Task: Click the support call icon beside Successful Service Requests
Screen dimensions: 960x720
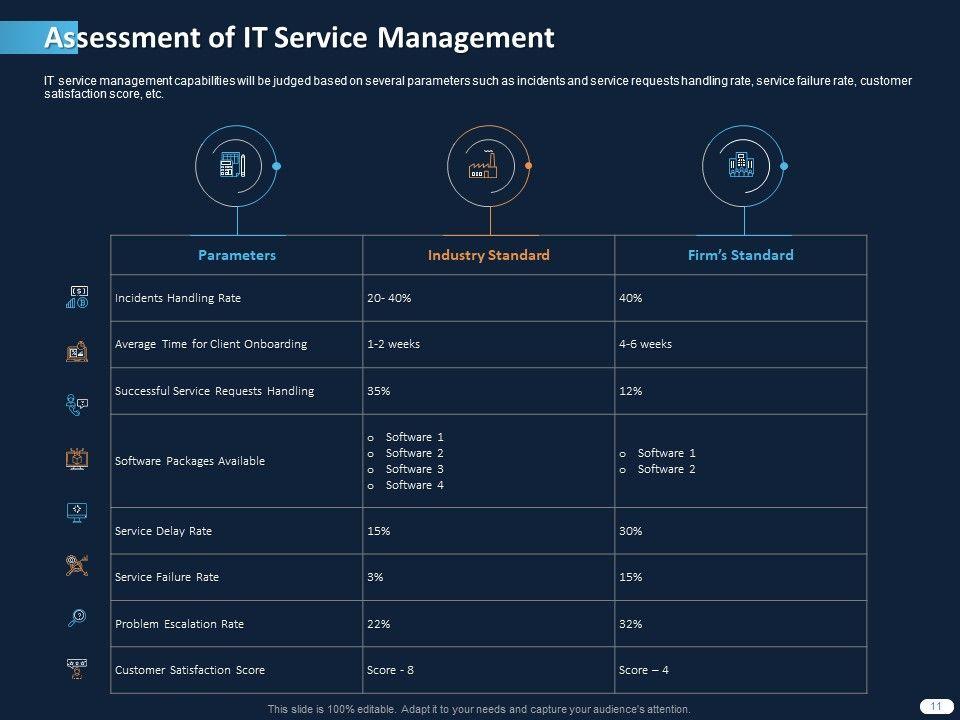Action: pos(77,405)
